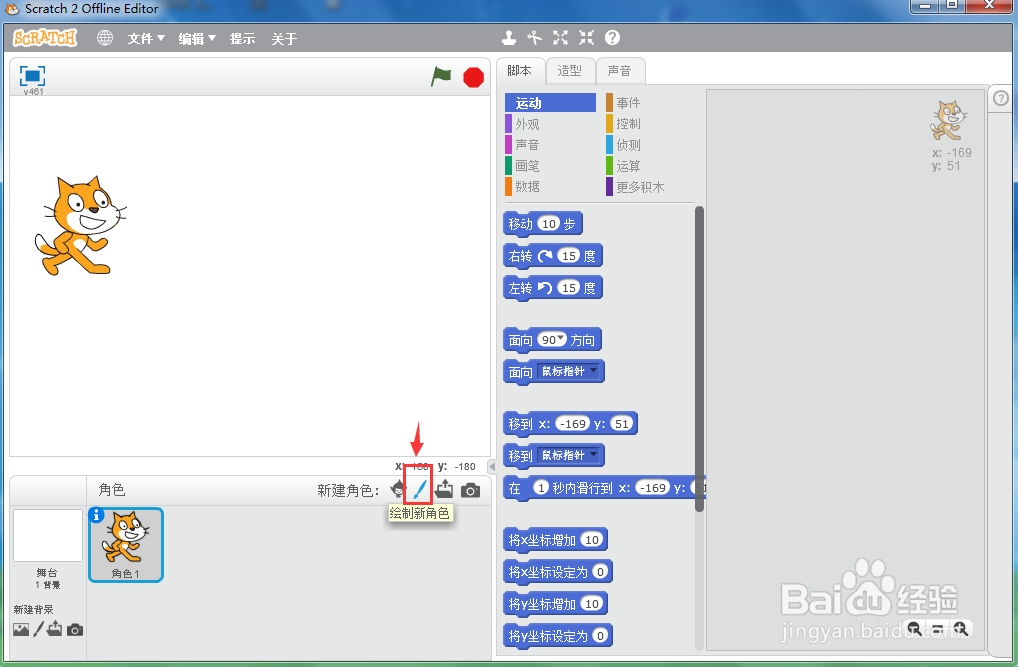Switch to the 造型 tab
The image size is (1018, 667).
[x=570, y=71]
